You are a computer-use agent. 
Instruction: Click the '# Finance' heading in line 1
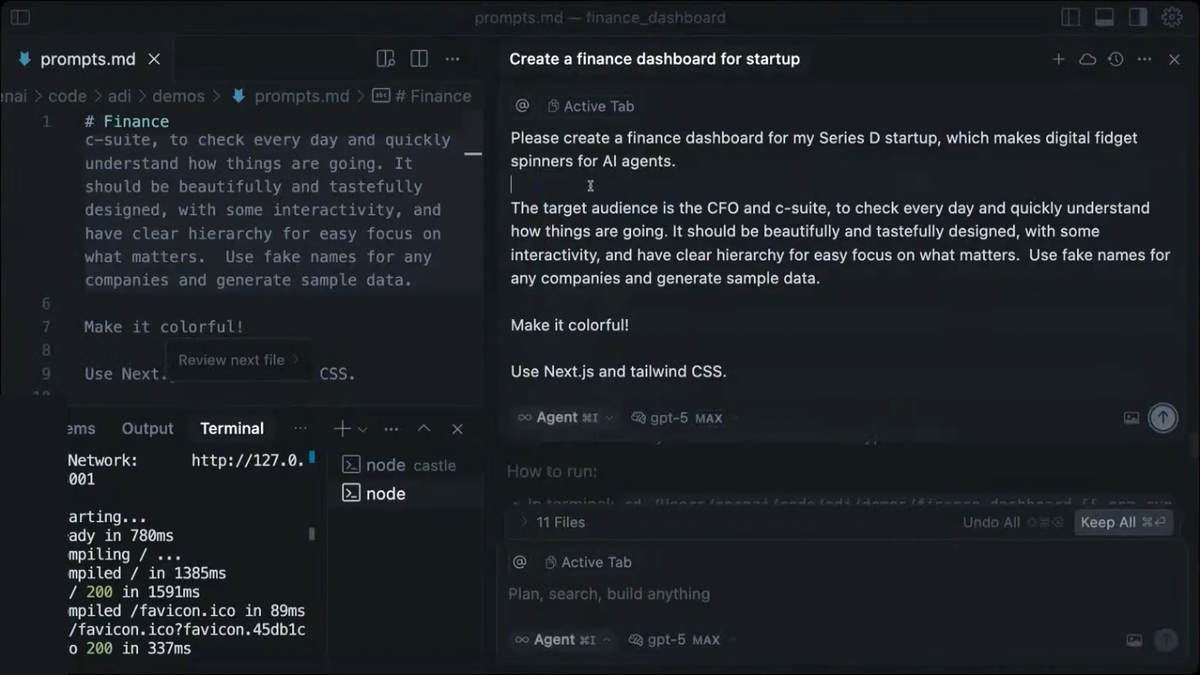click(x=127, y=121)
